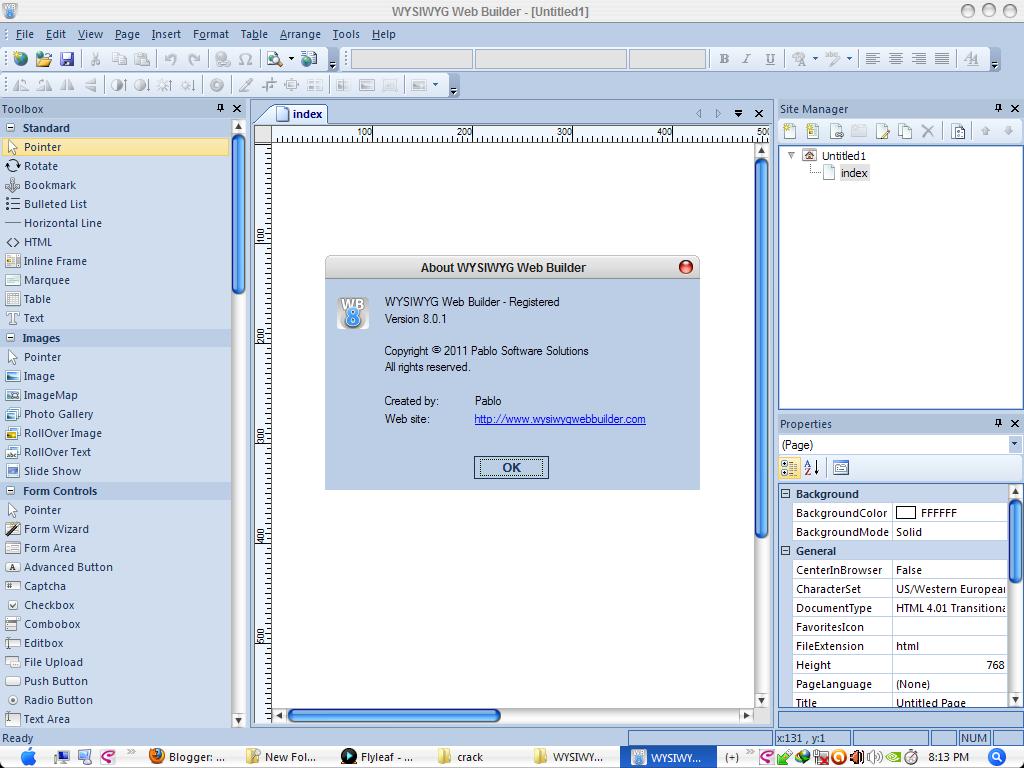Switch to Flyleaf window in taskbar
The width and height of the screenshot is (1024, 768).
379,757
